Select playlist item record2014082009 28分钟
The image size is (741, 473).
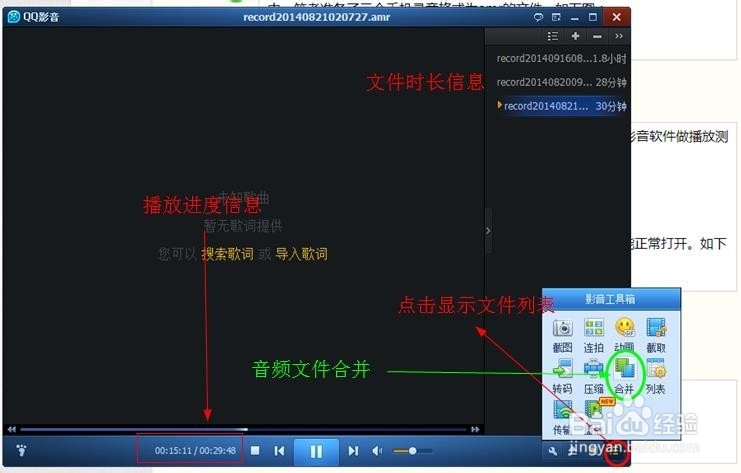point(561,82)
